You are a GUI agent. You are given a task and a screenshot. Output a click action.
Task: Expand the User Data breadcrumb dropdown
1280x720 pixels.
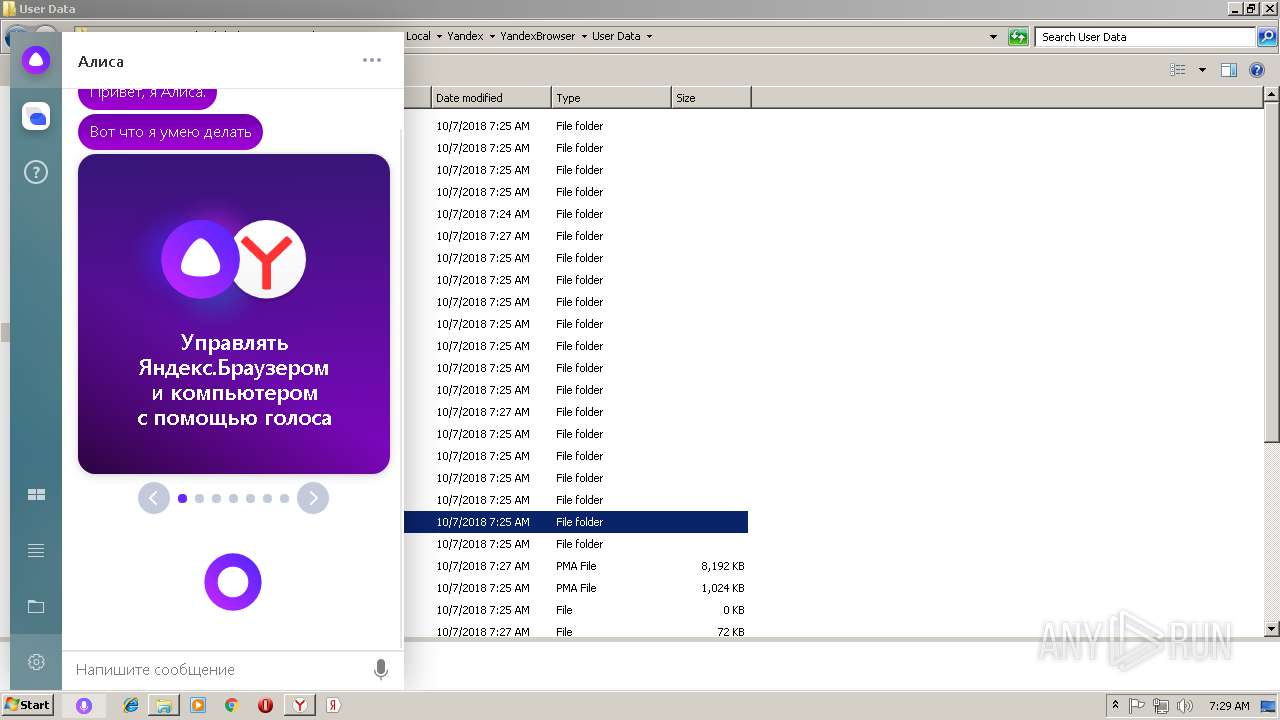[649, 36]
